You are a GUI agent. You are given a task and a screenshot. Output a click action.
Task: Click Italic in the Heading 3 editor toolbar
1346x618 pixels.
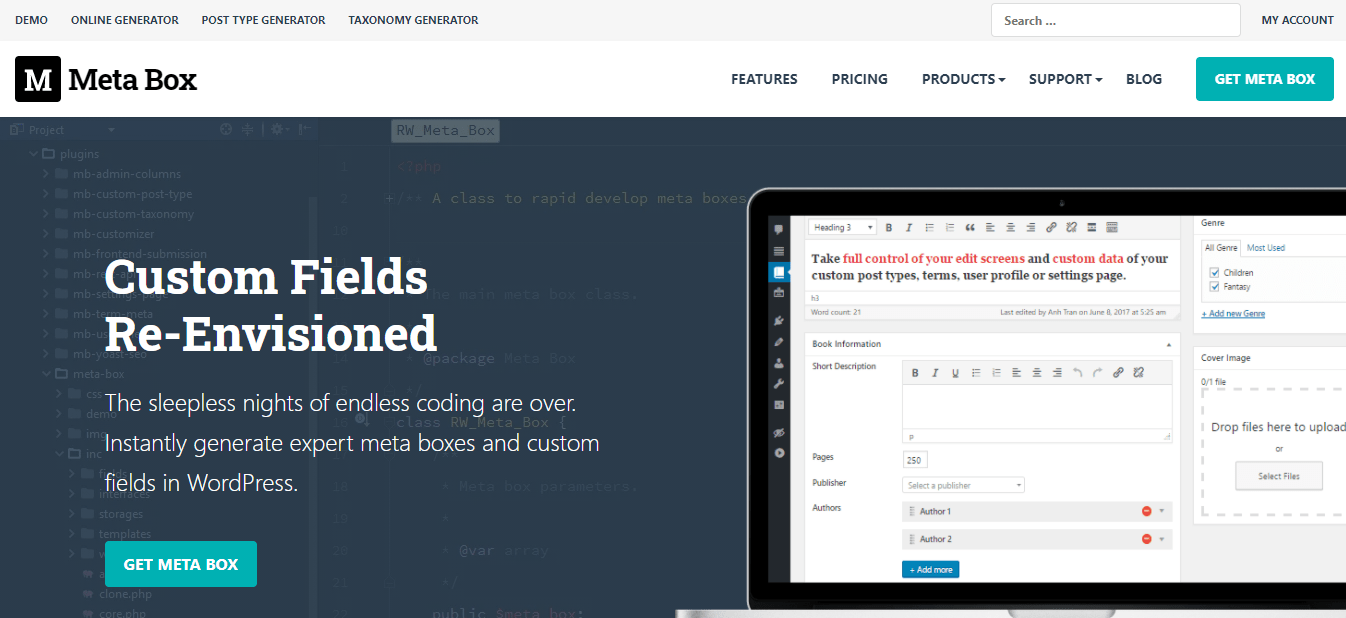[908, 228]
